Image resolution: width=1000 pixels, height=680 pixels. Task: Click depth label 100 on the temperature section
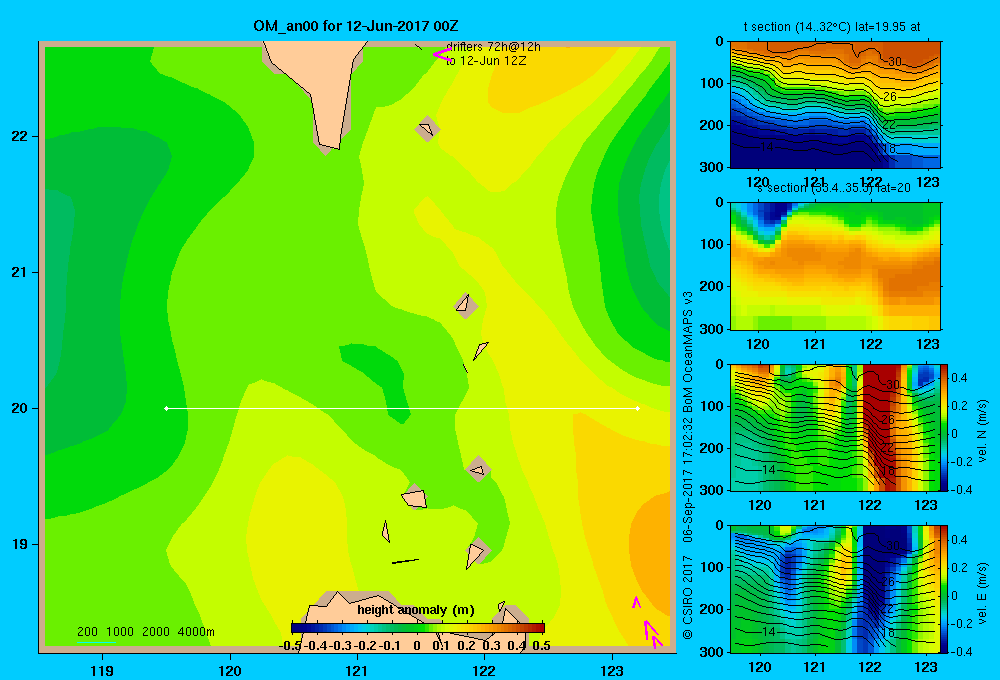point(711,83)
